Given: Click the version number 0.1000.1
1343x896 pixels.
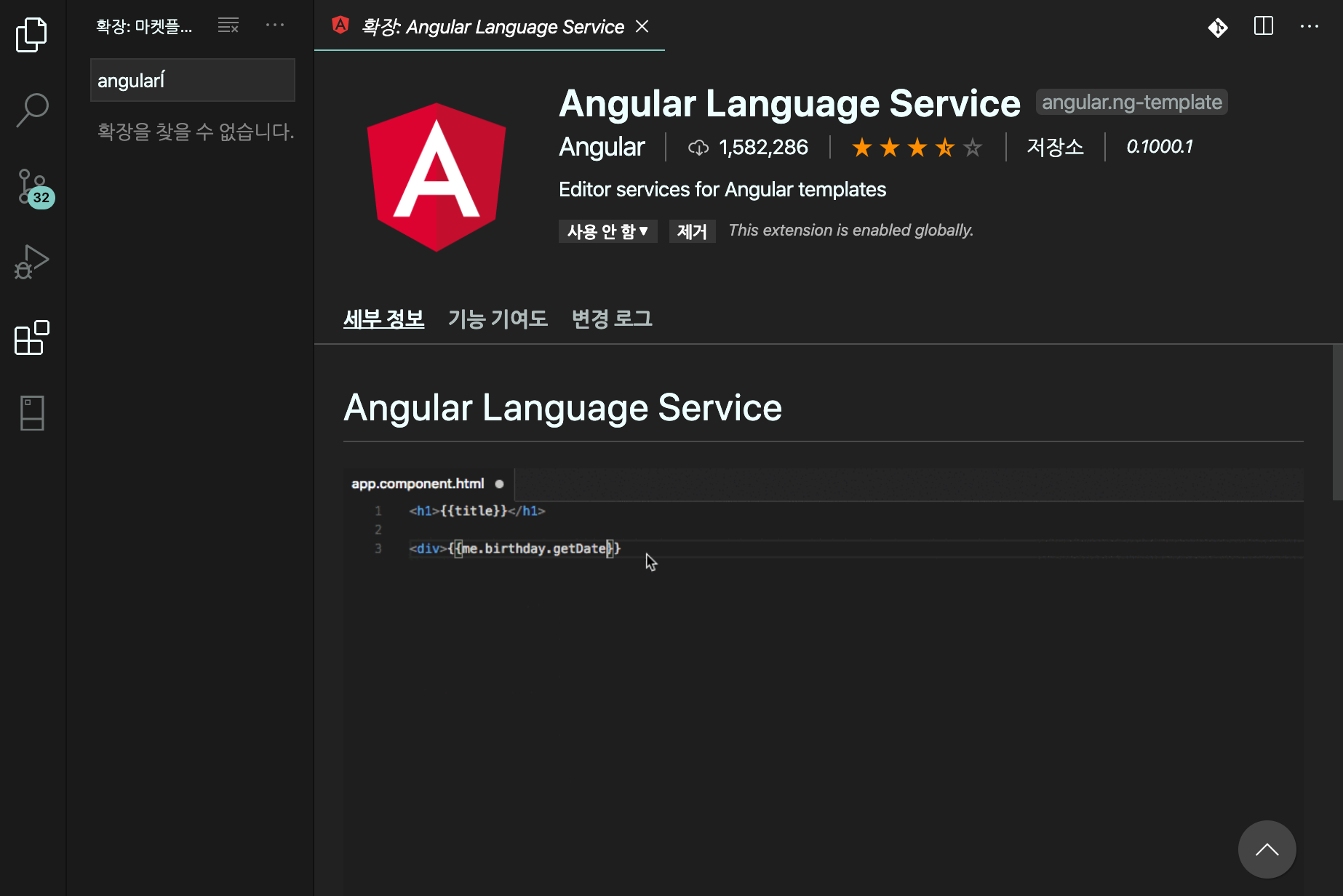Looking at the screenshot, I should [x=1160, y=147].
